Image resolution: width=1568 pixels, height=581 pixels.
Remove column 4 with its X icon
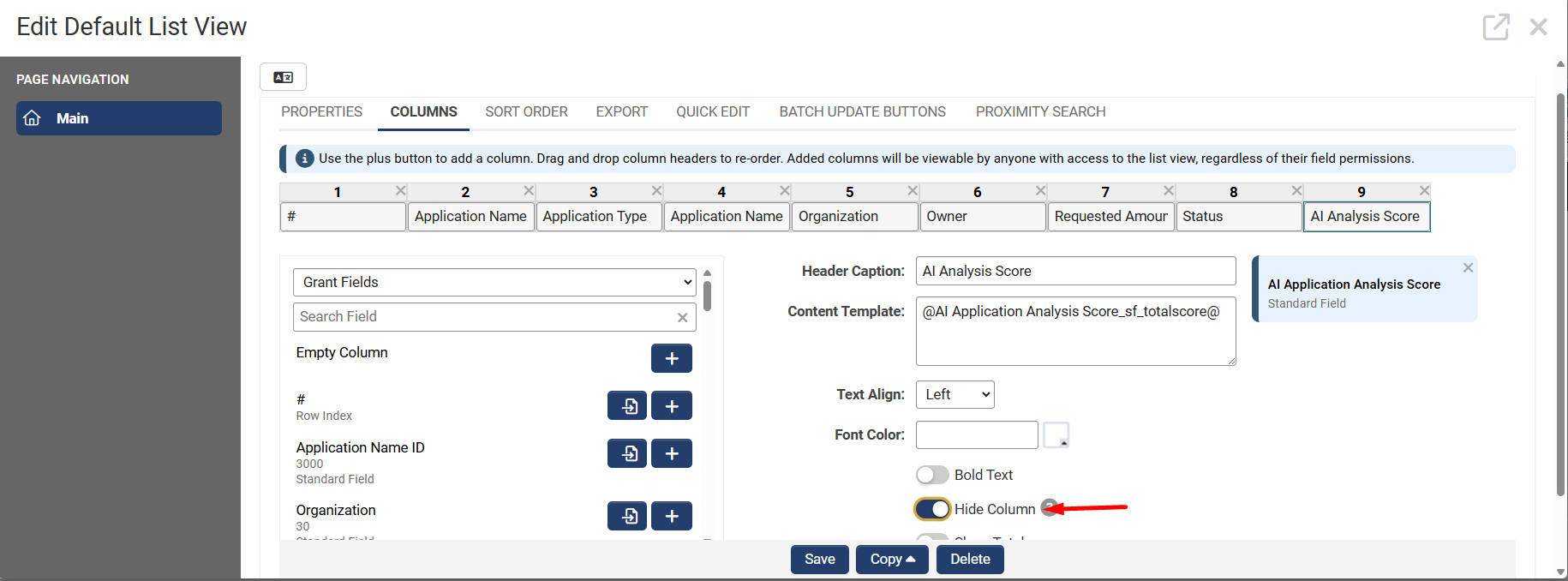pos(785,190)
